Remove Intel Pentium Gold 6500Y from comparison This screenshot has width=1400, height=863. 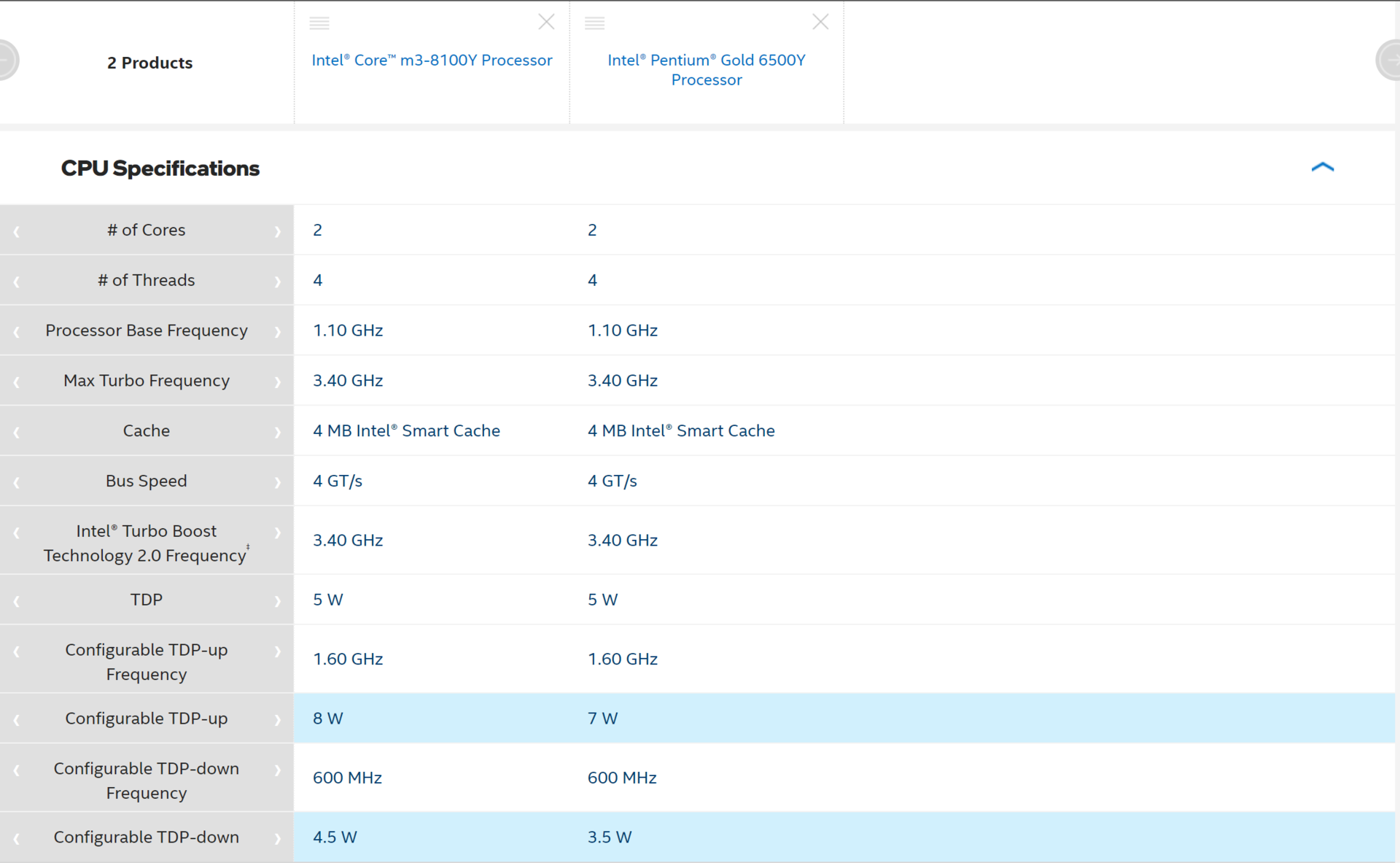click(x=820, y=22)
